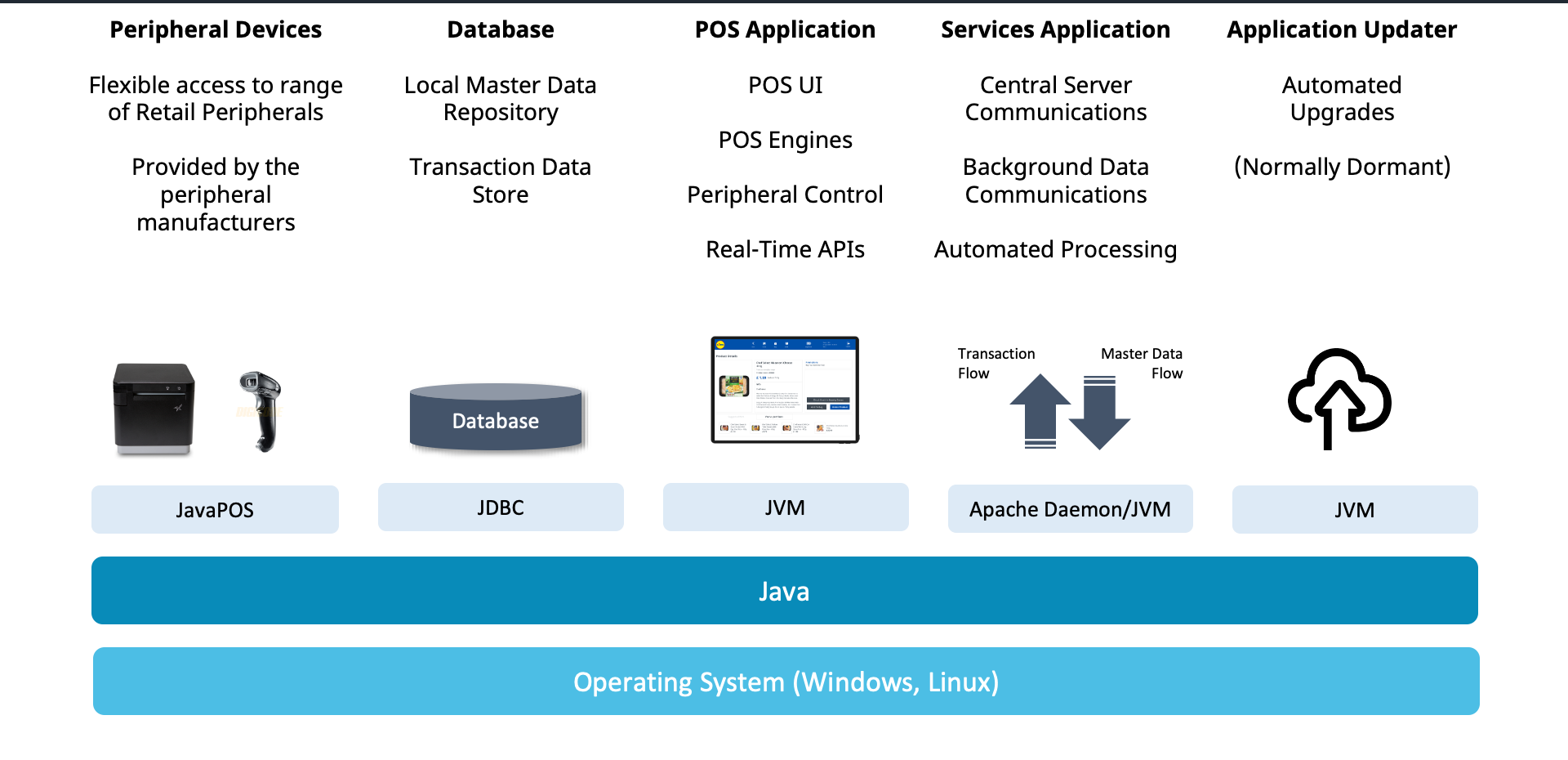
Task: Select the JDBC layer box
Action: 501,507
